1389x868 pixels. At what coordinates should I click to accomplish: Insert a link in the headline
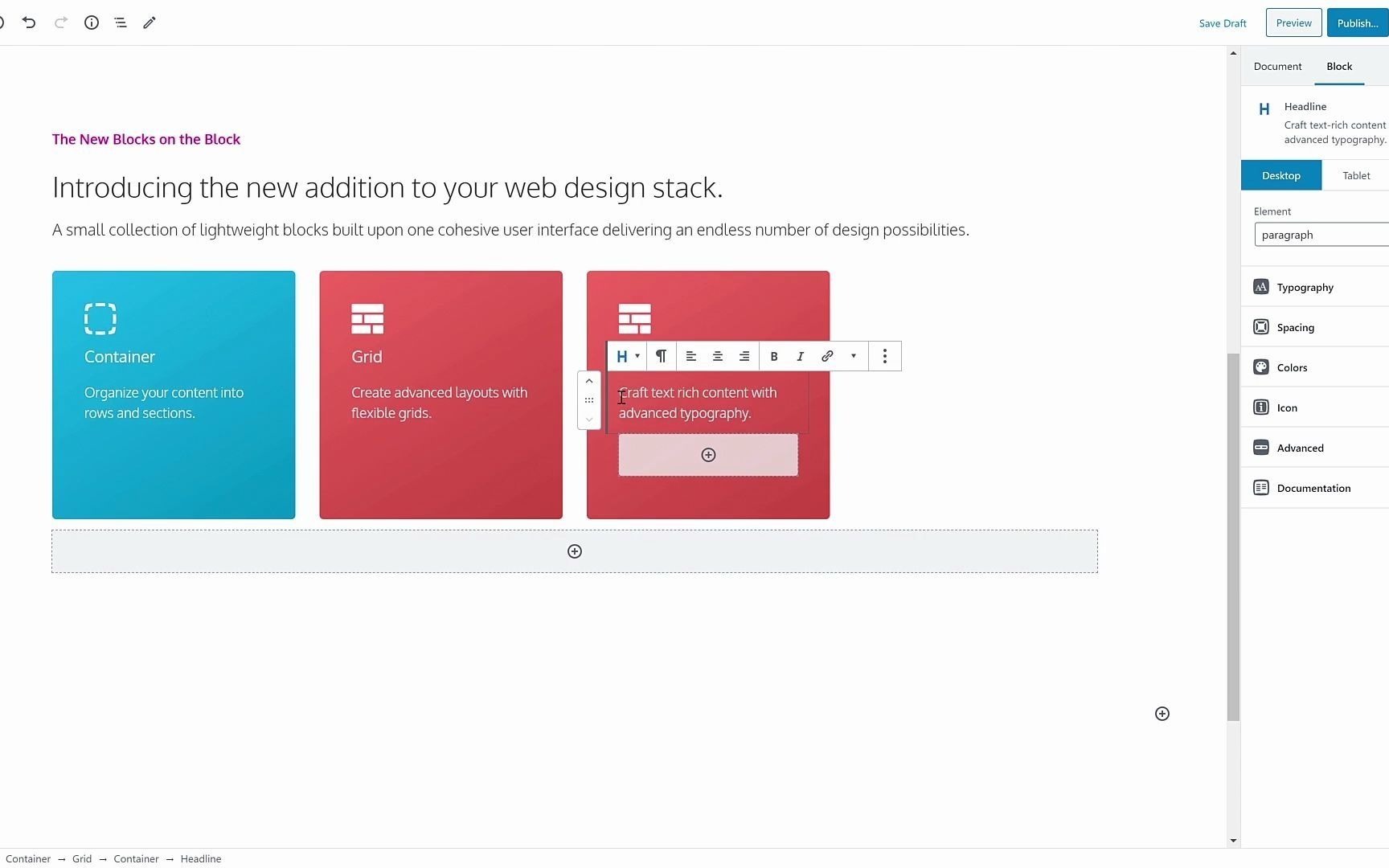(x=827, y=356)
